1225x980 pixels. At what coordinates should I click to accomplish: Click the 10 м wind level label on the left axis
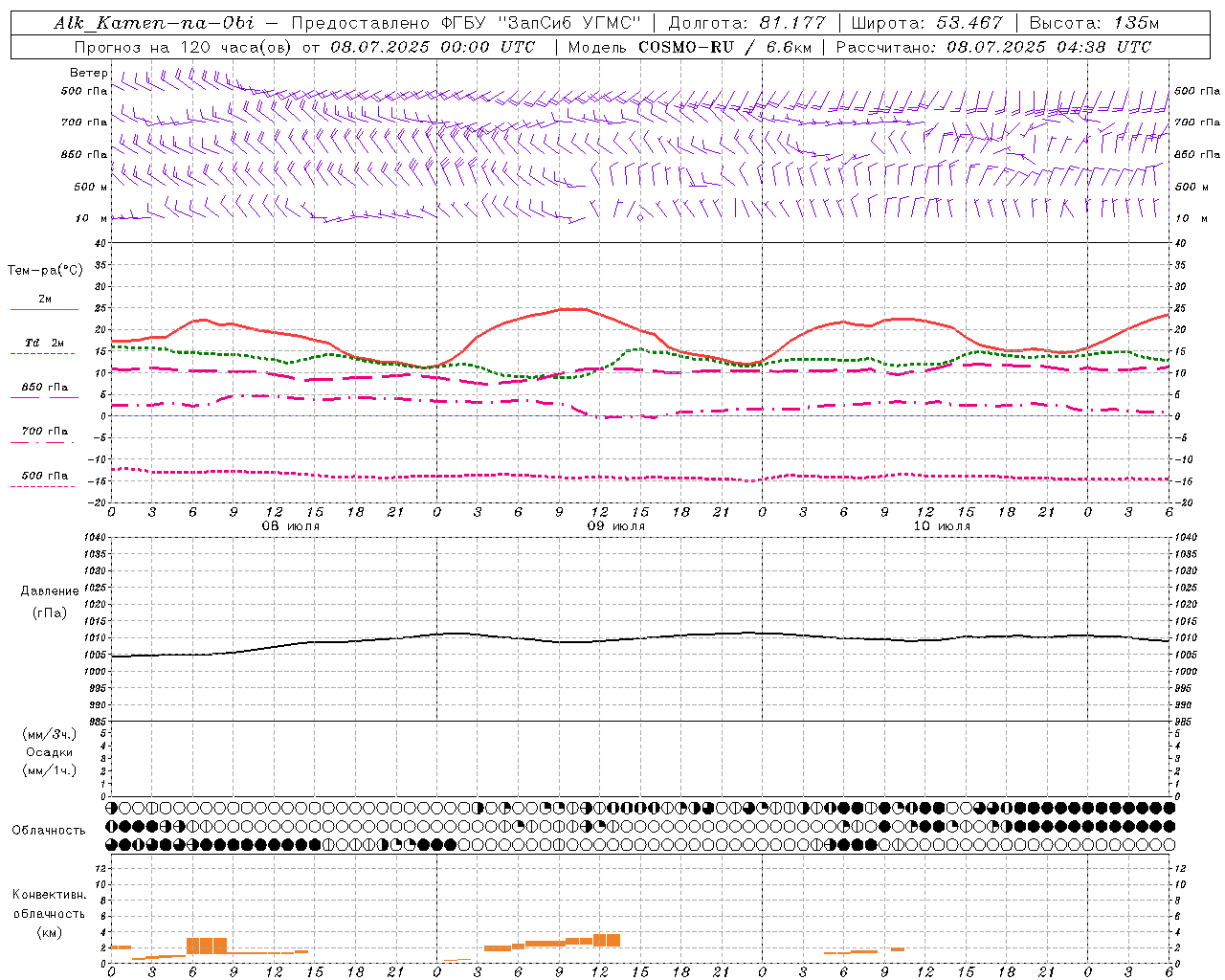(92, 218)
